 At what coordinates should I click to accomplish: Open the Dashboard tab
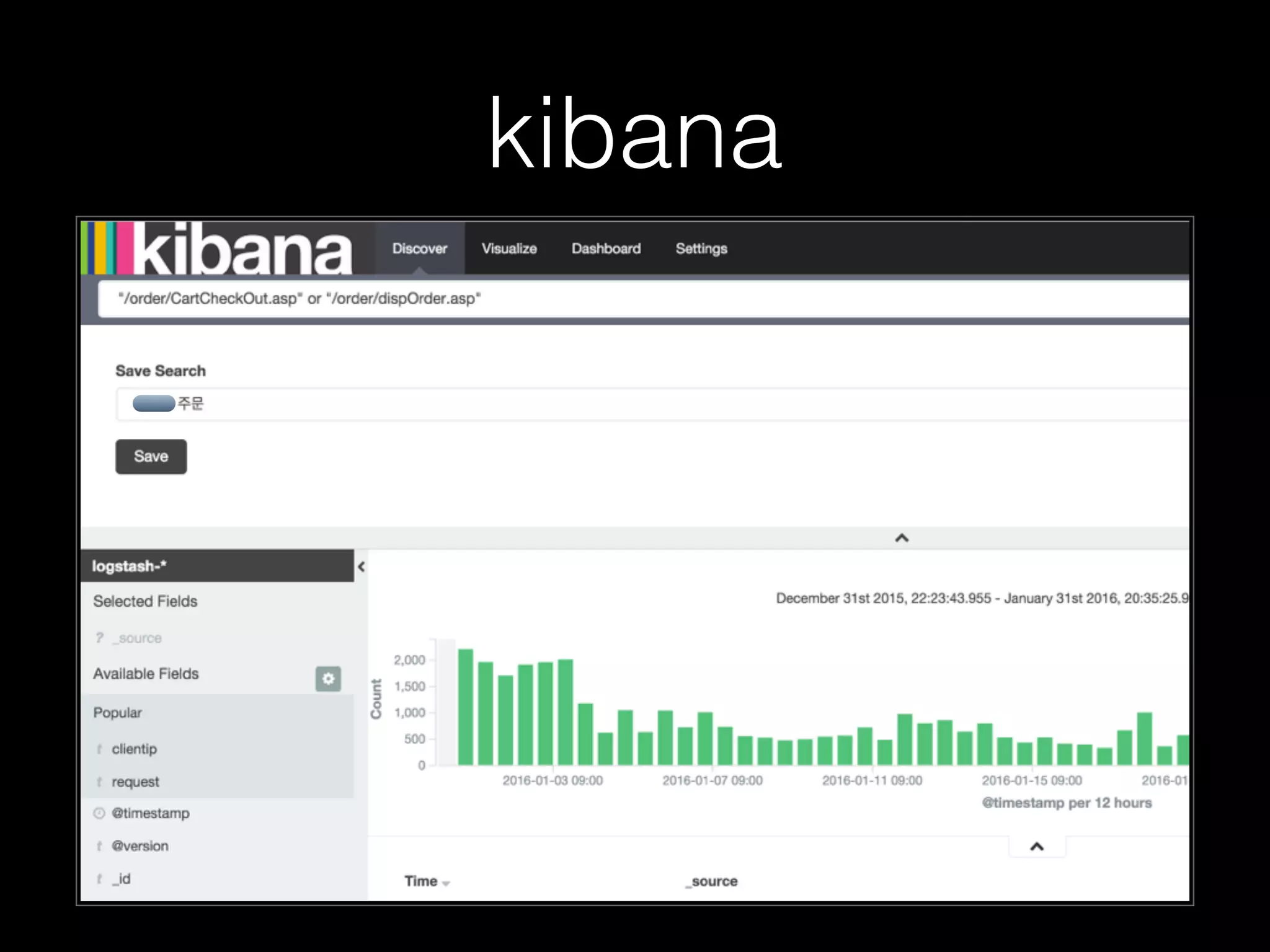click(x=606, y=248)
